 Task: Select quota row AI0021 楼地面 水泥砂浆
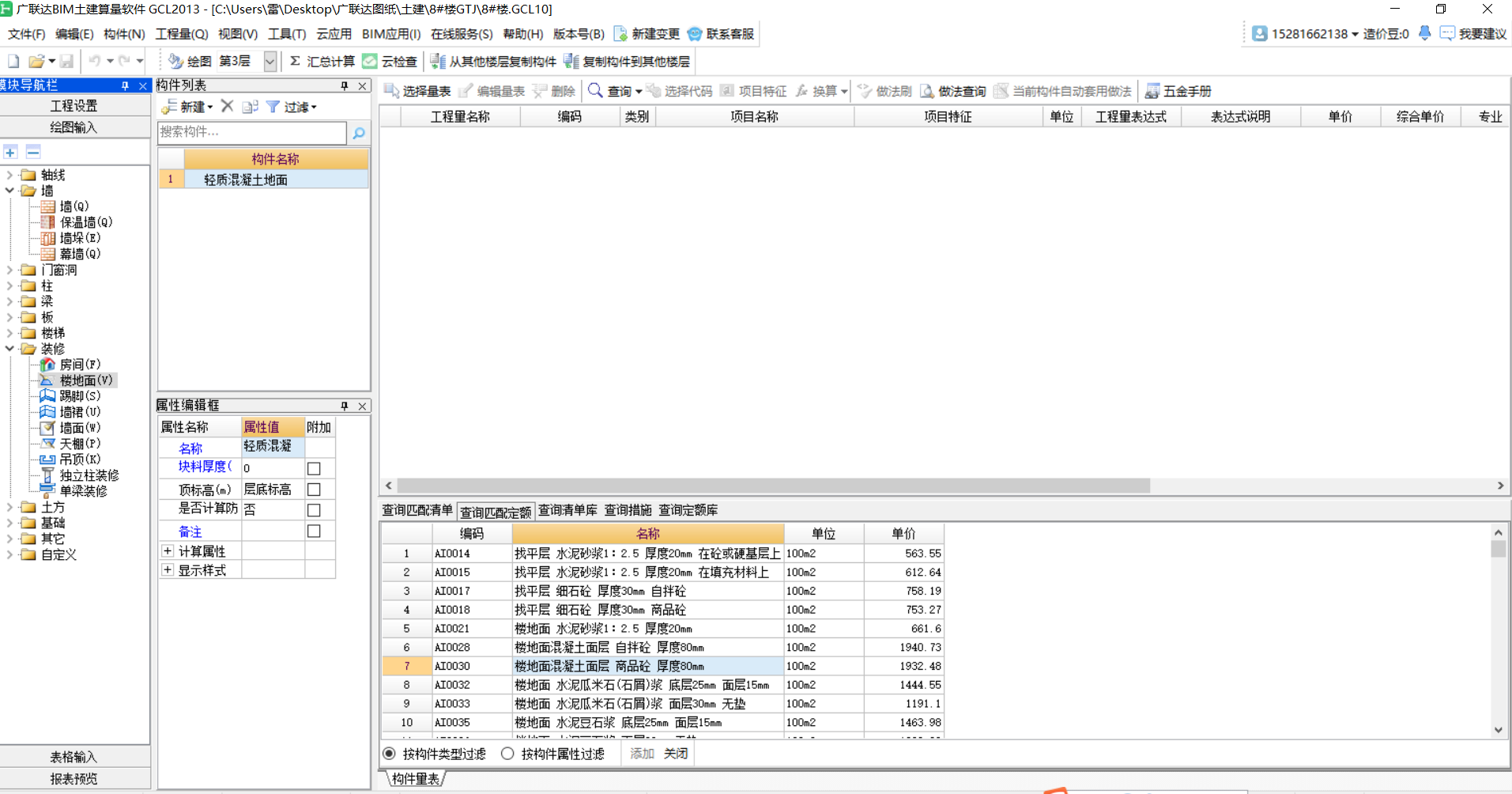pyautogui.click(x=662, y=629)
